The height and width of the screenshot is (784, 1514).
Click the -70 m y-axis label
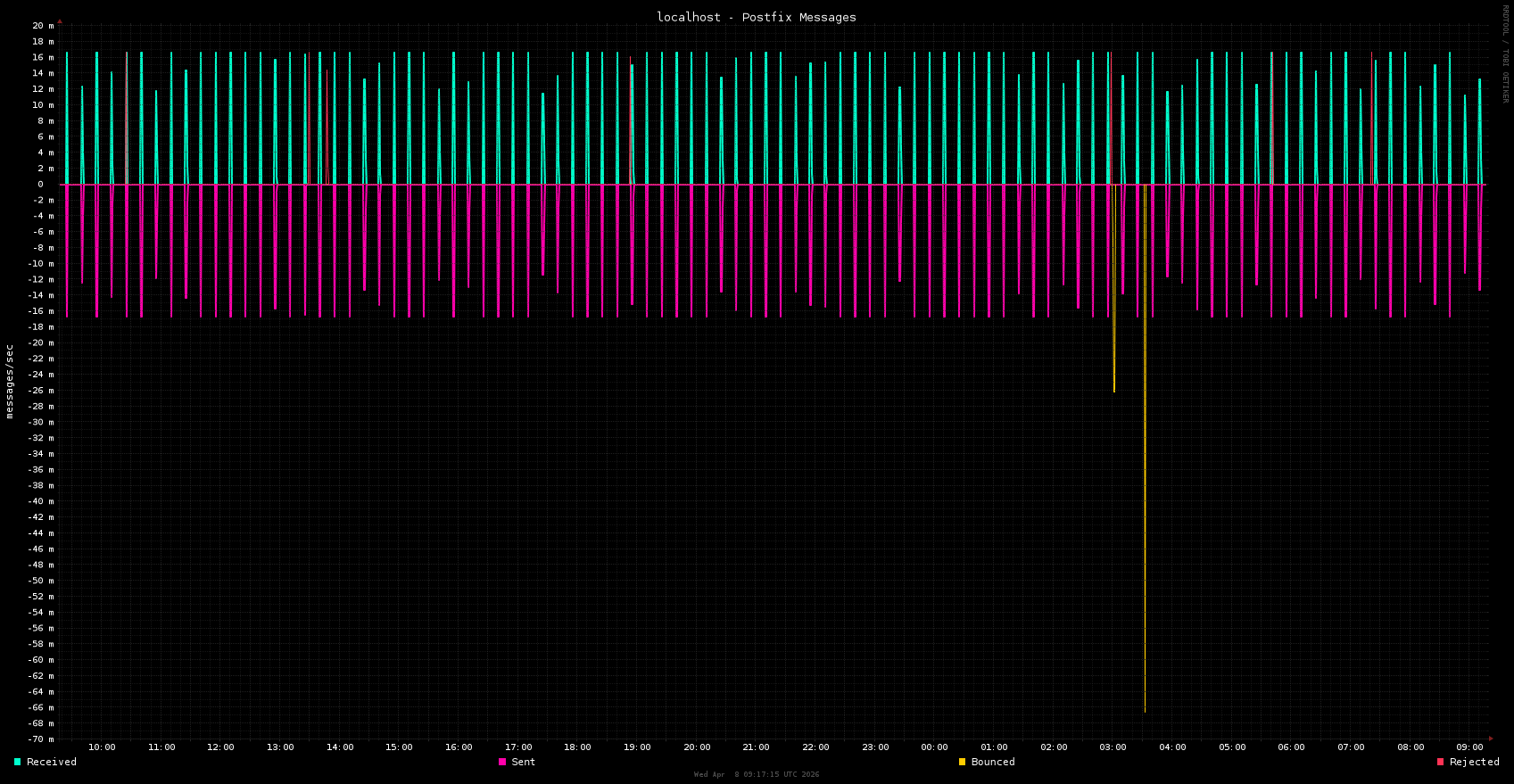click(x=40, y=739)
